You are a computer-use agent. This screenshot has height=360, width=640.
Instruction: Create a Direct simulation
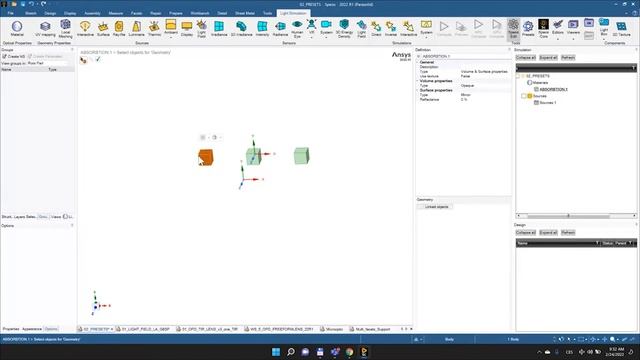[x=376, y=29]
